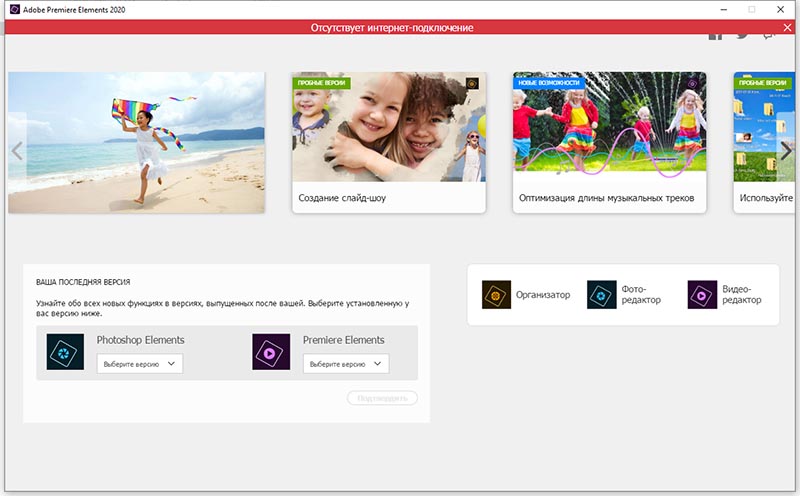The width and height of the screenshot is (800, 496).
Task: Click the 'ВАША ПОСЛЕДНЯЯ ВЕРСИЯ' heading
Action: click(83, 282)
